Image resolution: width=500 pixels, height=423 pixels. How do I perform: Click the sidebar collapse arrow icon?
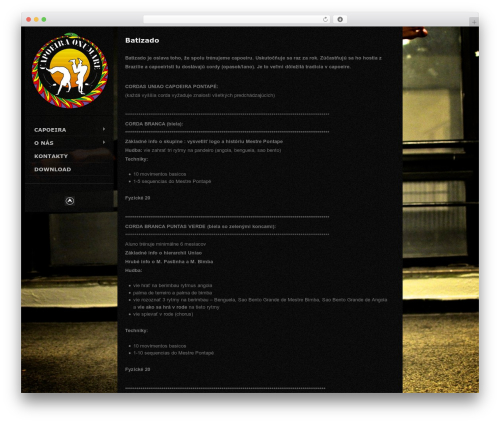[x=70, y=201]
